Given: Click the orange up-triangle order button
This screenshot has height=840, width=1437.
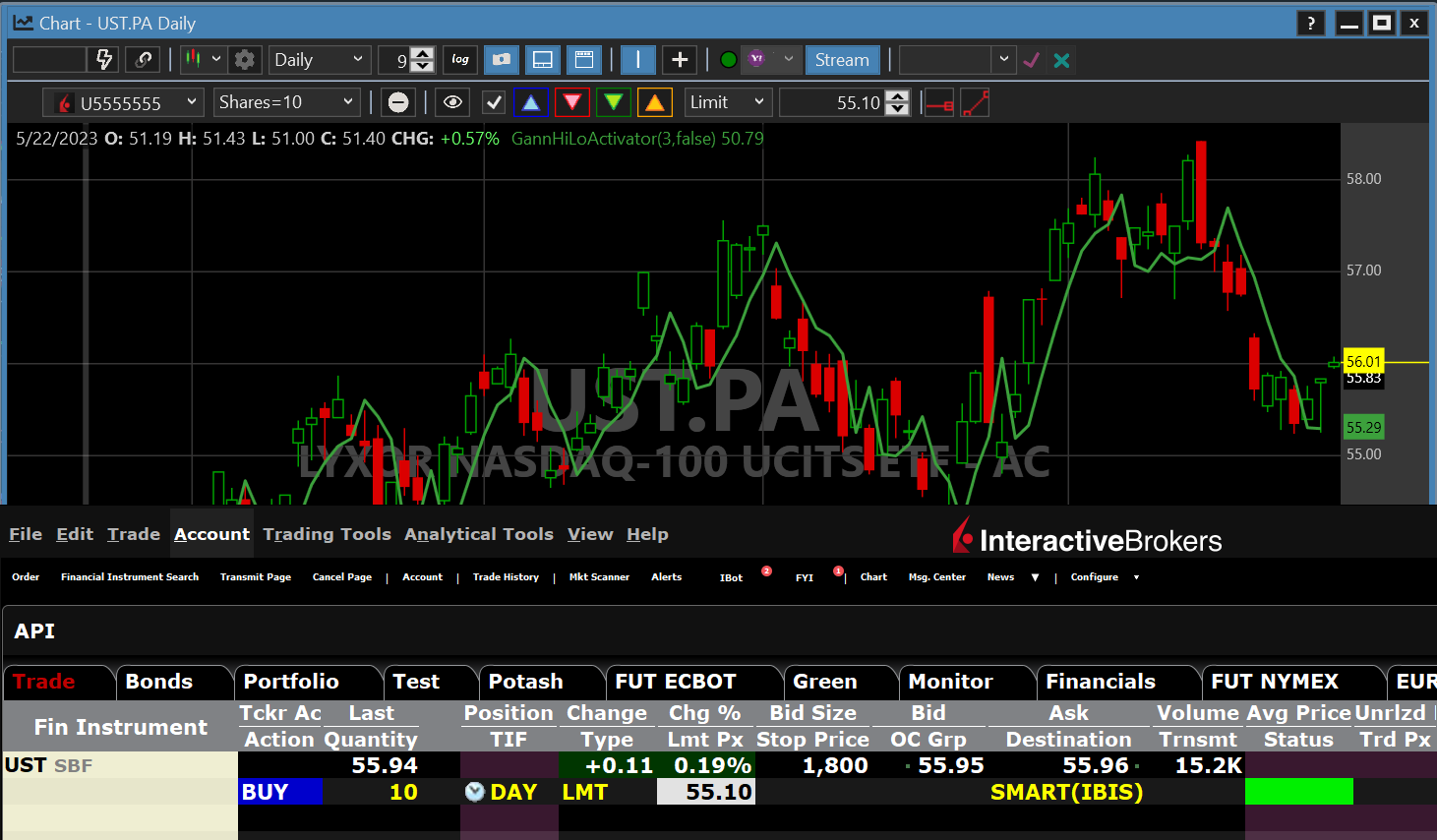Looking at the screenshot, I should click(655, 102).
